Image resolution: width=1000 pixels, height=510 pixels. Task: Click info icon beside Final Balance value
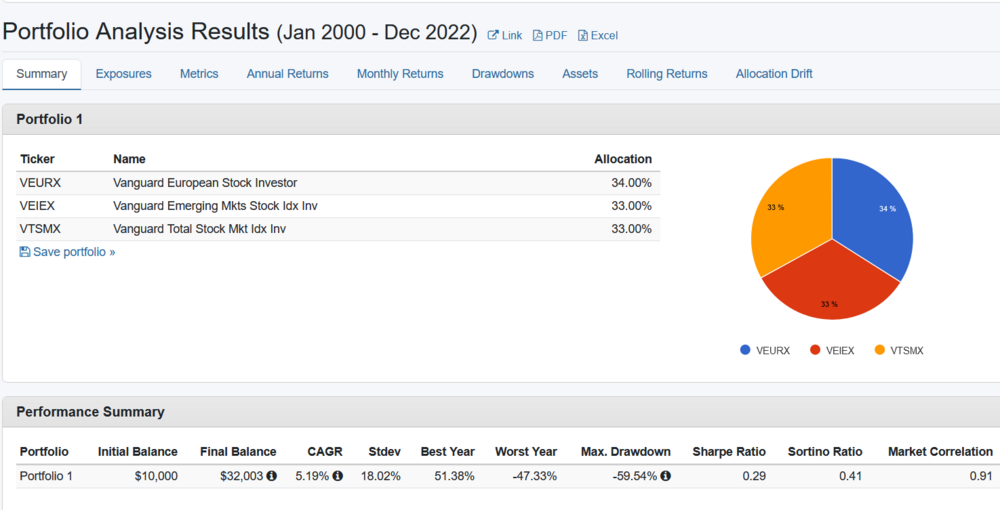point(272,476)
